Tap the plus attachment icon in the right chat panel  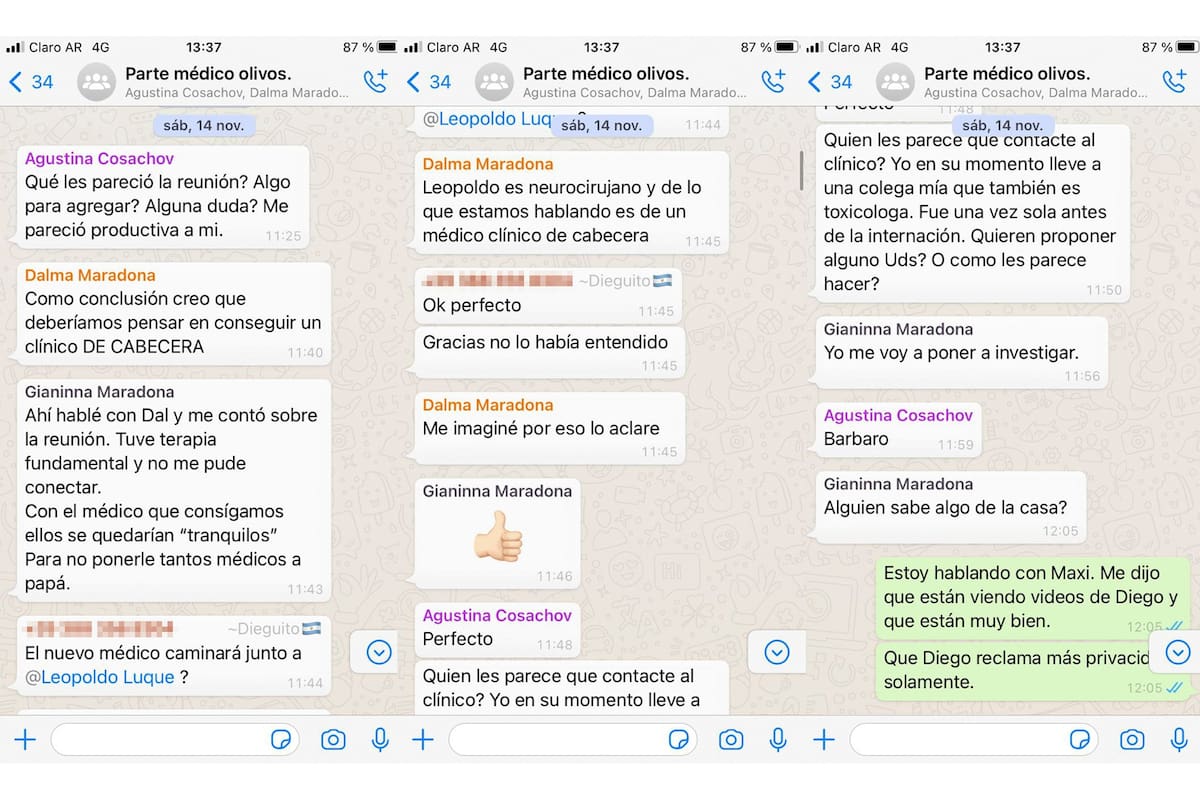pos(823,739)
